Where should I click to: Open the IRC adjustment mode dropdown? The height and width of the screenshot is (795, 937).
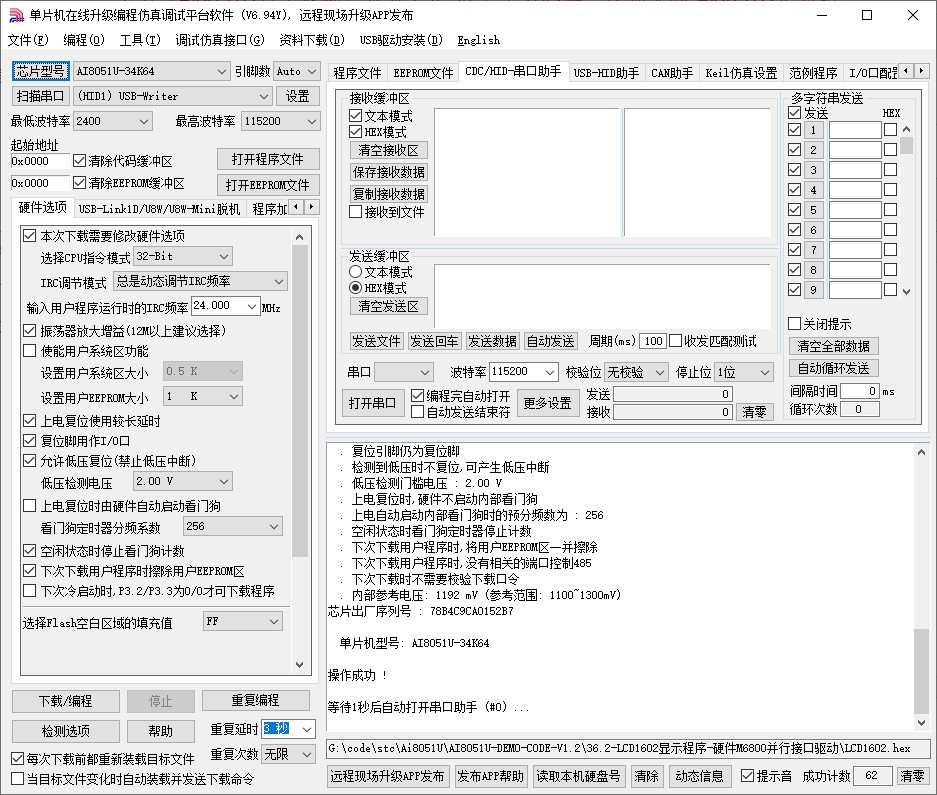(x=200, y=281)
